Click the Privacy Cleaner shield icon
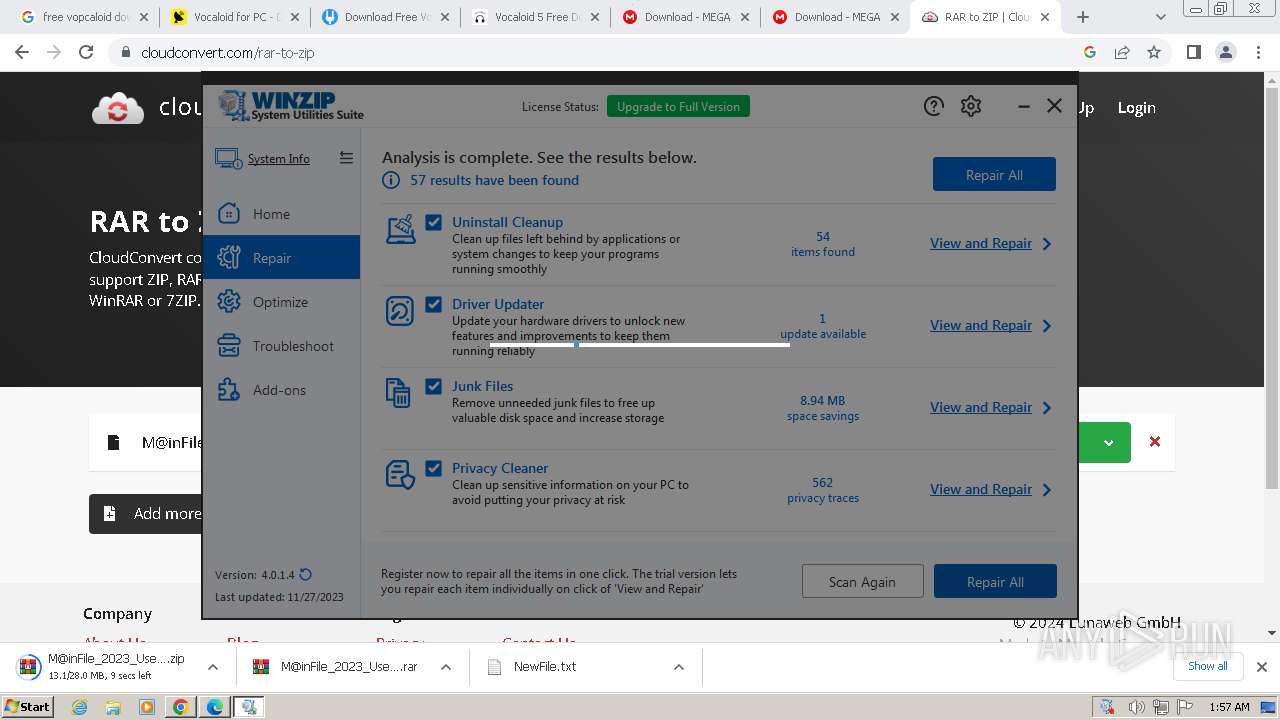 coord(400,475)
